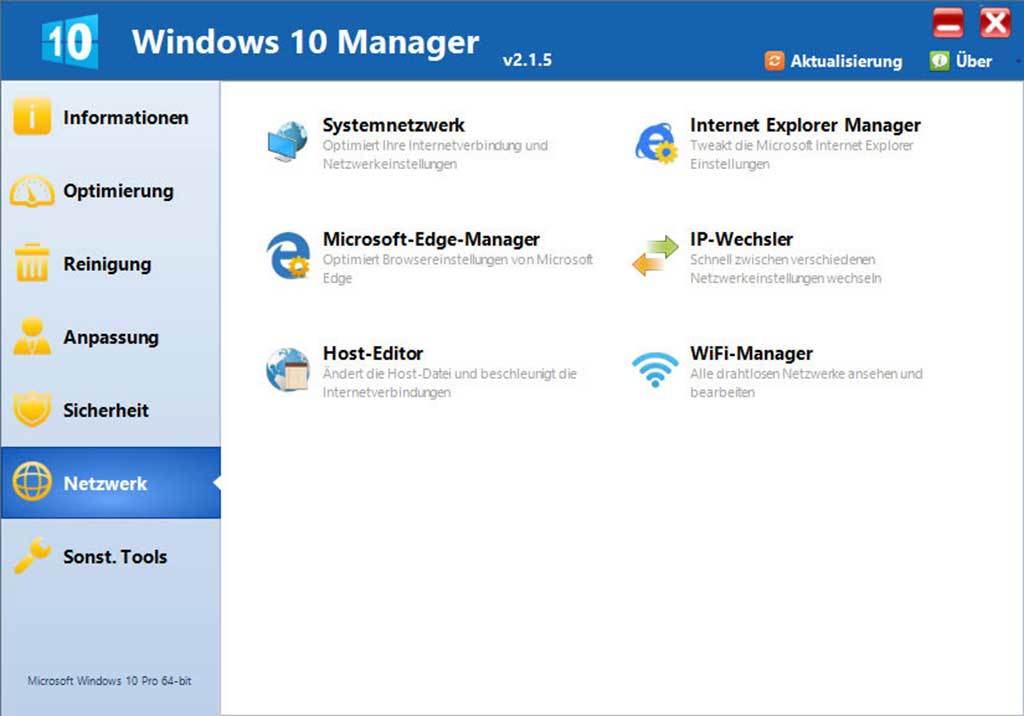This screenshot has width=1024, height=716.
Task: Select the Netzwerk tab
Action: coord(110,483)
